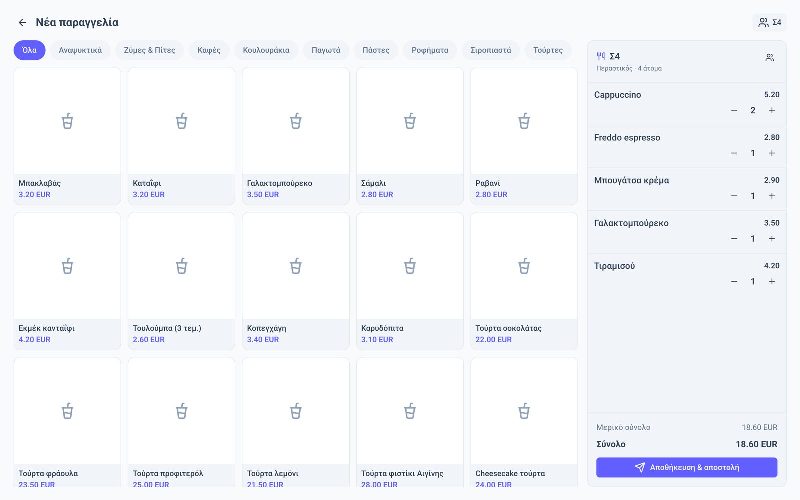Screen dimensions: 800x500
Task: Decrease the Τιραμισού quantity
Action: [734, 282]
